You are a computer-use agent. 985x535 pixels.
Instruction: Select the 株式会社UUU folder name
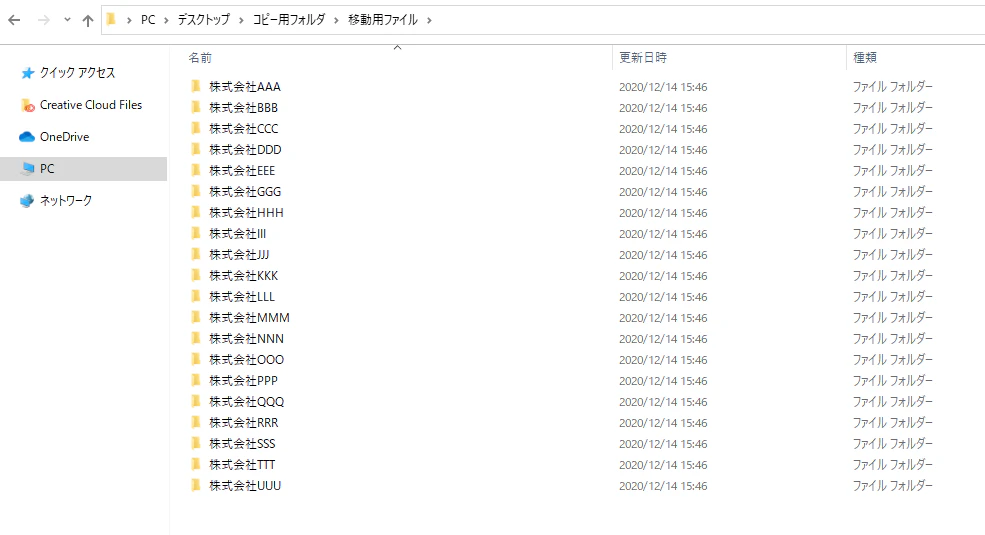tap(245, 486)
